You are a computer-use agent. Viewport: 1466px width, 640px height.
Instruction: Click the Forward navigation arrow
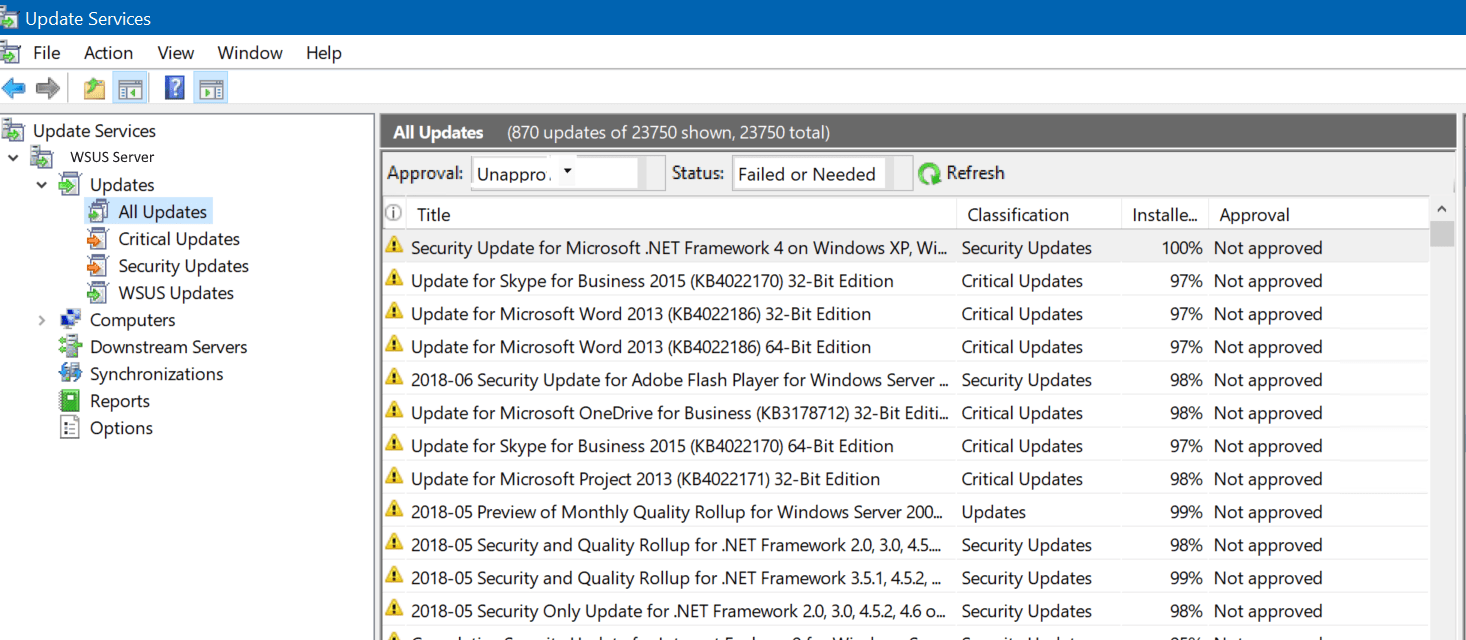click(x=47, y=88)
